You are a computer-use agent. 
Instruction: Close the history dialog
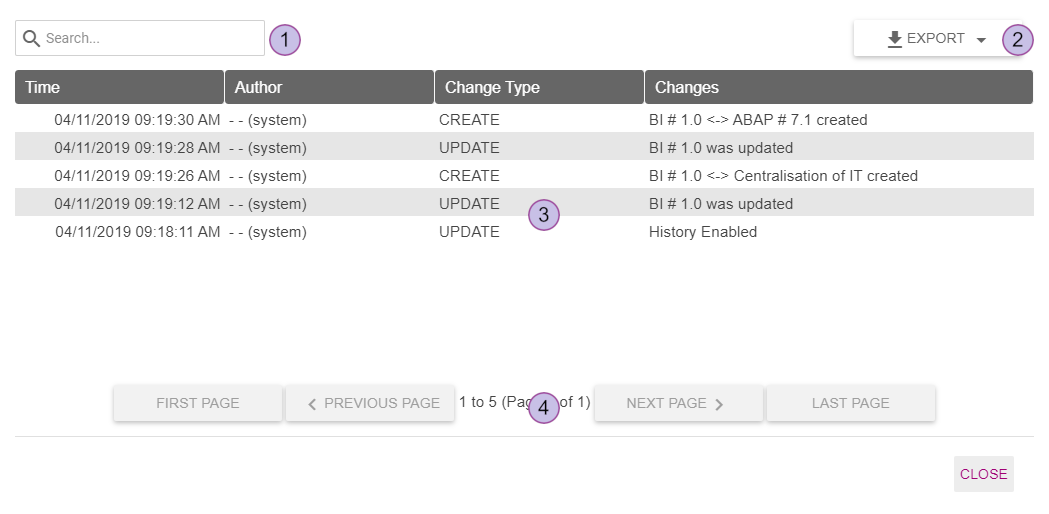click(x=983, y=474)
